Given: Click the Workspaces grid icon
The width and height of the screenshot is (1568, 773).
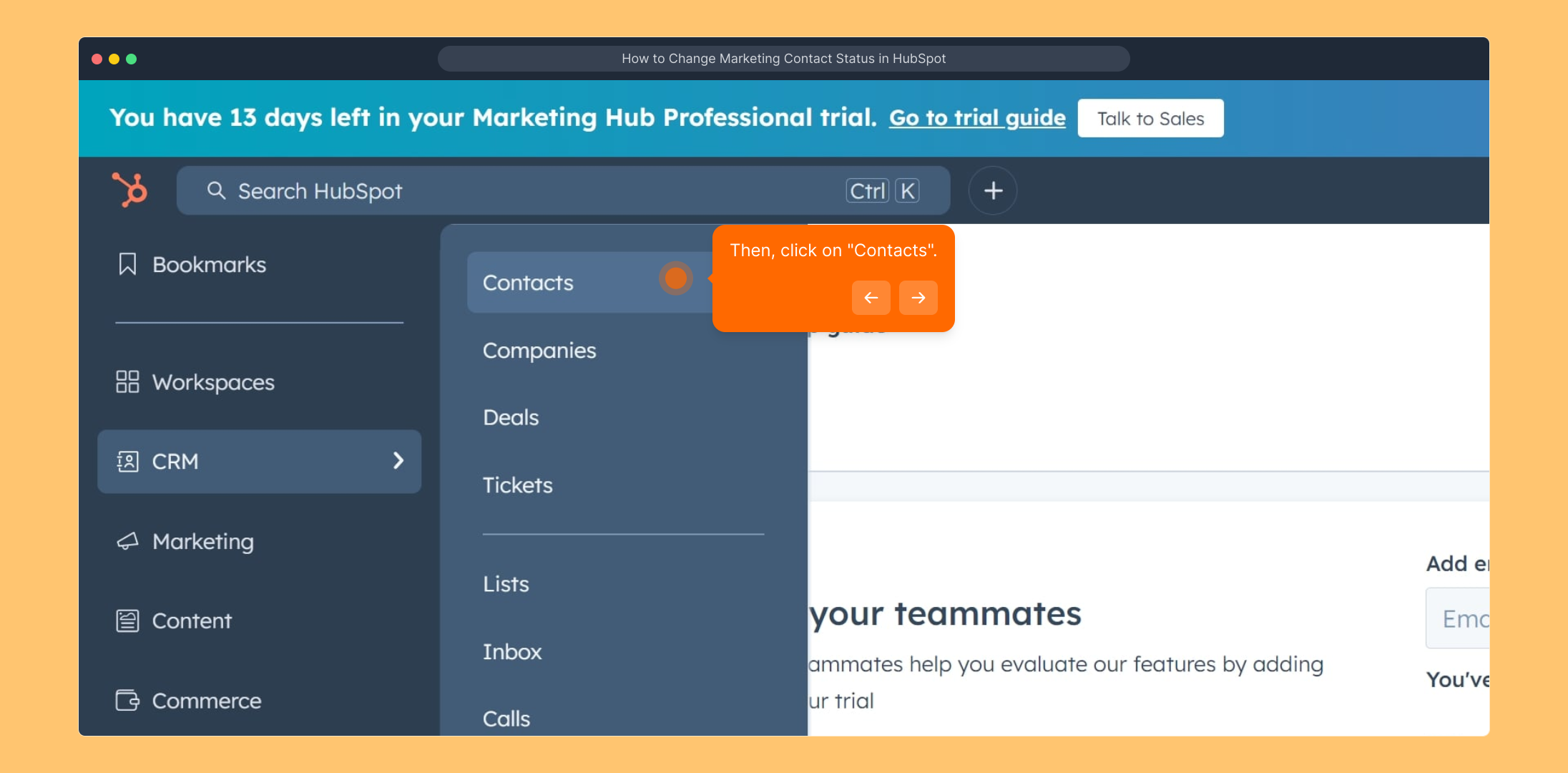Looking at the screenshot, I should coord(127,381).
